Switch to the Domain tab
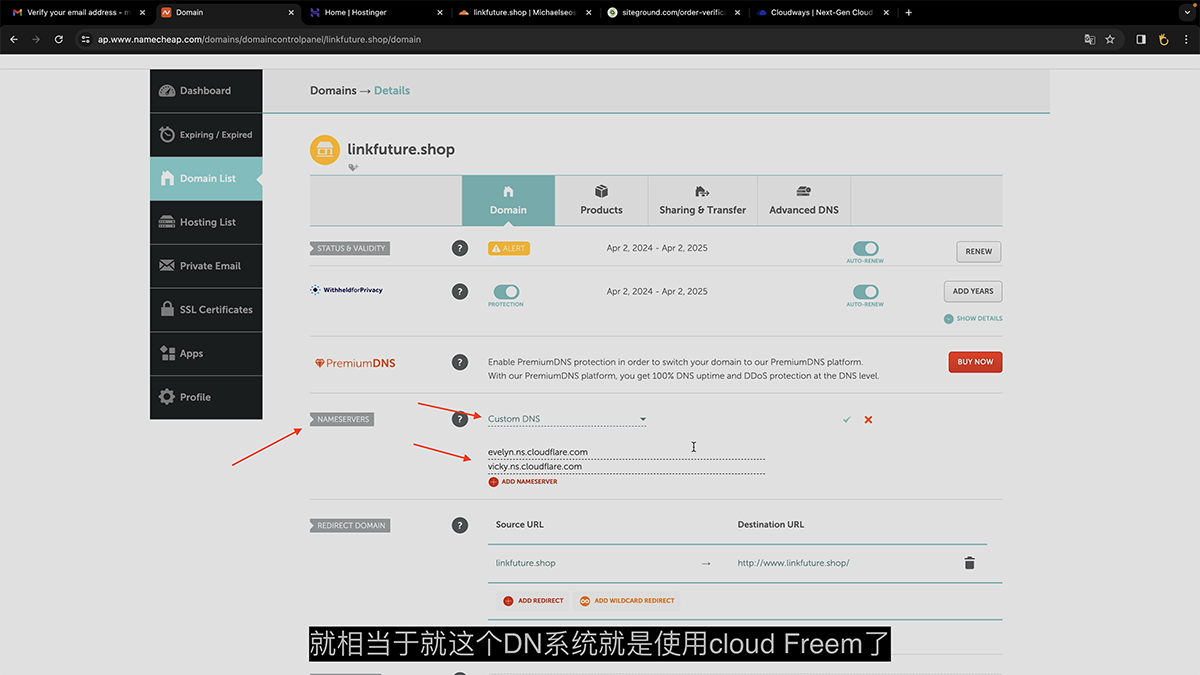 pyautogui.click(x=508, y=200)
